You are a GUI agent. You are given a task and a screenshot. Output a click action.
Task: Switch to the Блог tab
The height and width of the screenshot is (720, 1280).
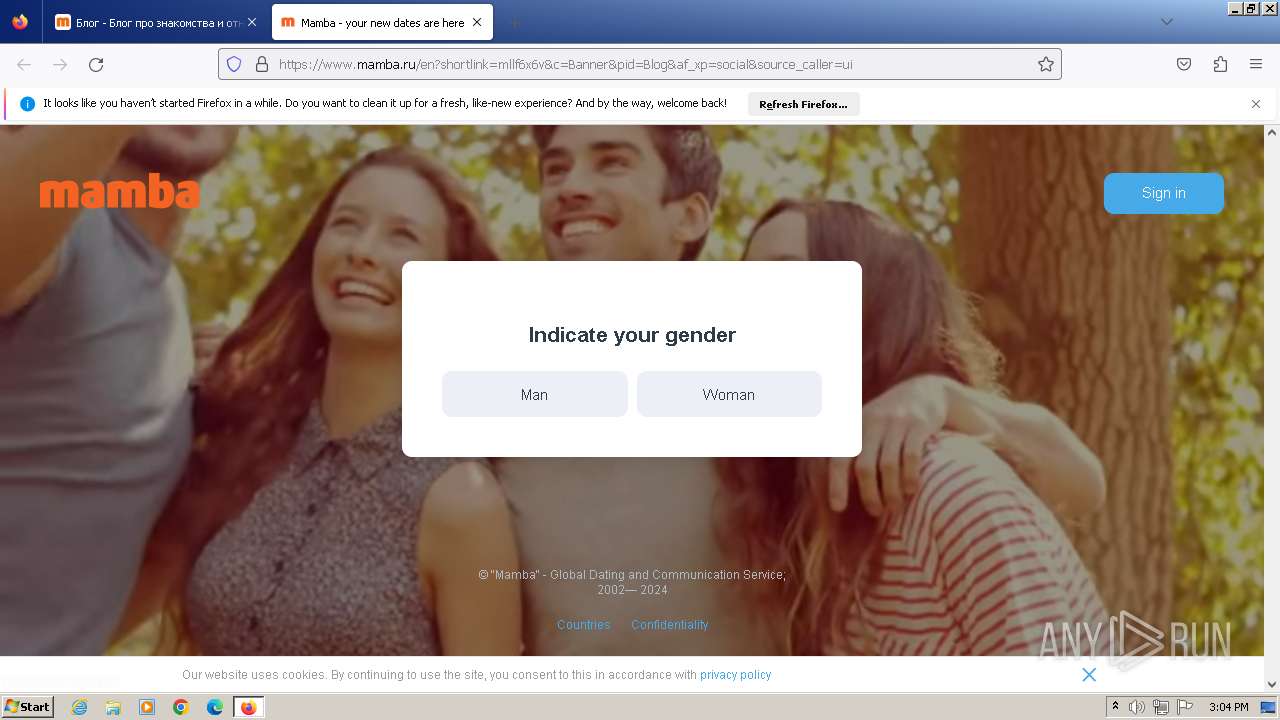coord(155,22)
